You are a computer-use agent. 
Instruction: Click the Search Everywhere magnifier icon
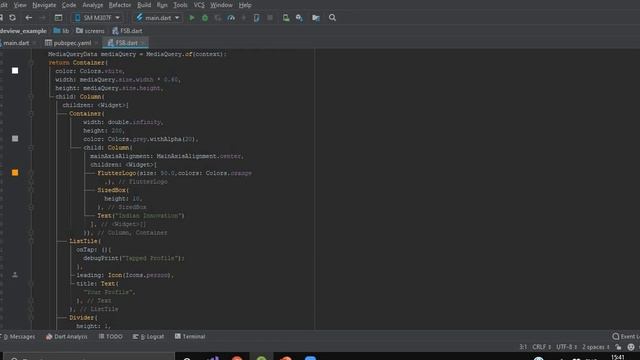pyautogui.click(x=333, y=18)
